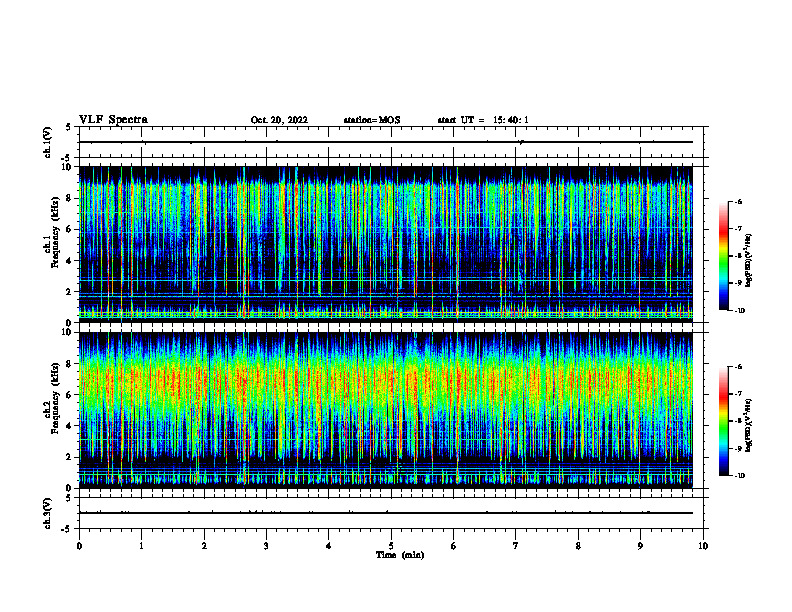Click the ch.1 spectrogram plot area
This screenshot has width=792, height=612.
tap(385, 244)
